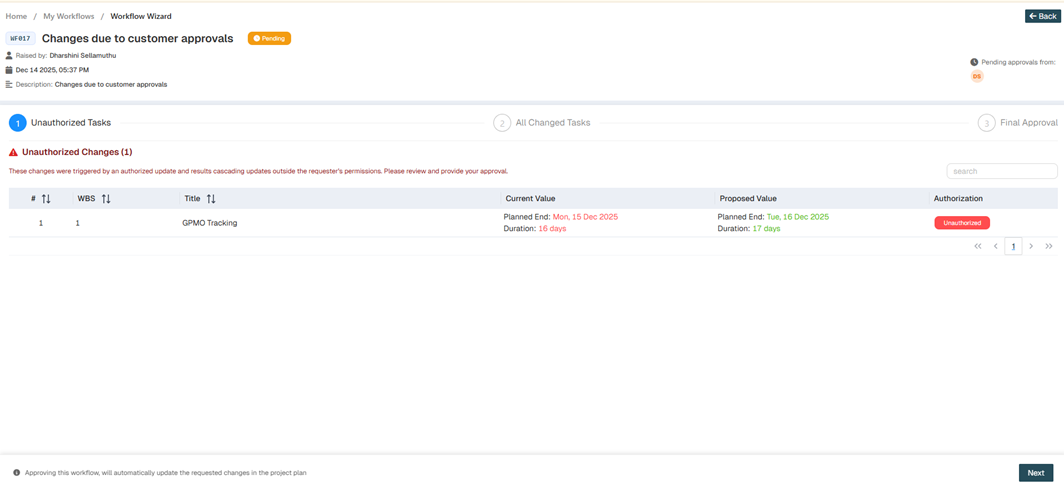The height and width of the screenshot is (490, 1064).
Task: Click the info icon in footer
Action: click(16, 473)
